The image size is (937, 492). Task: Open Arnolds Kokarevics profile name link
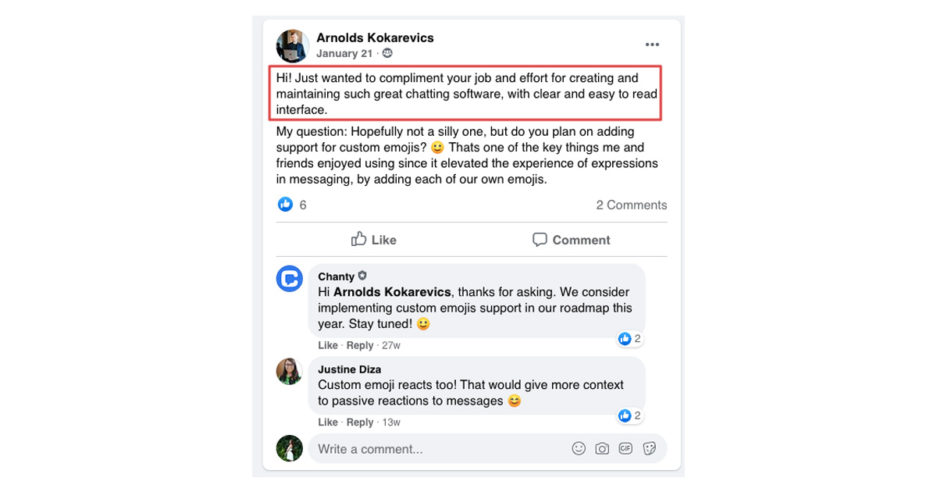(x=375, y=38)
